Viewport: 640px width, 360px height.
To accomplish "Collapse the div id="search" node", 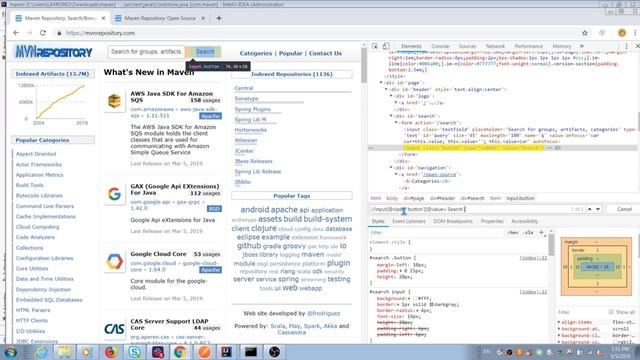I will [x=391, y=116].
